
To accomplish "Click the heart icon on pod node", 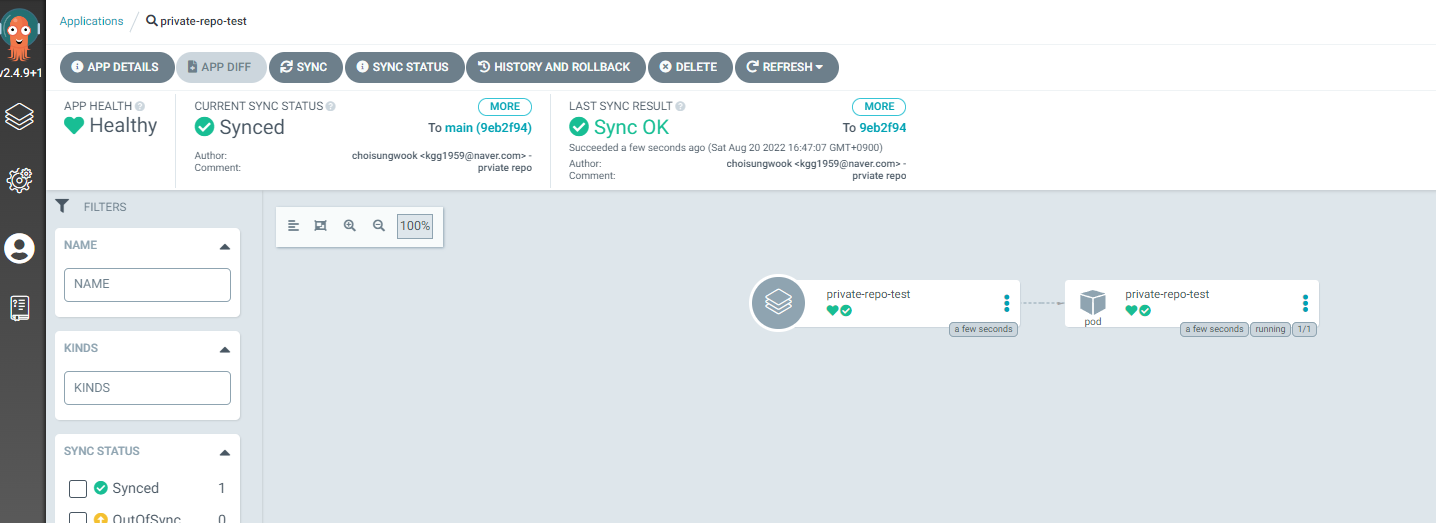I will (1132, 311).
